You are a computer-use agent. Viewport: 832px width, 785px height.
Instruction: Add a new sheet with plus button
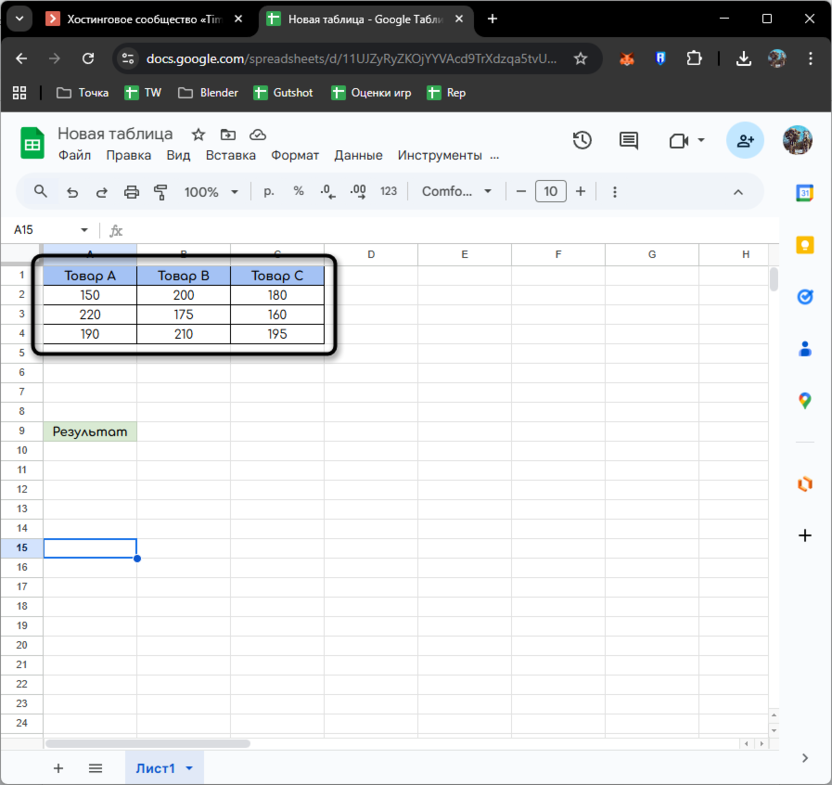pyautogui.click(x=58, y=768)
